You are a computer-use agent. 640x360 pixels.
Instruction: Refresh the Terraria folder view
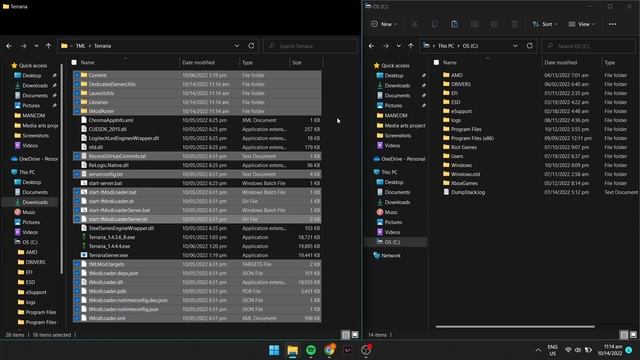tap(251, 46)
